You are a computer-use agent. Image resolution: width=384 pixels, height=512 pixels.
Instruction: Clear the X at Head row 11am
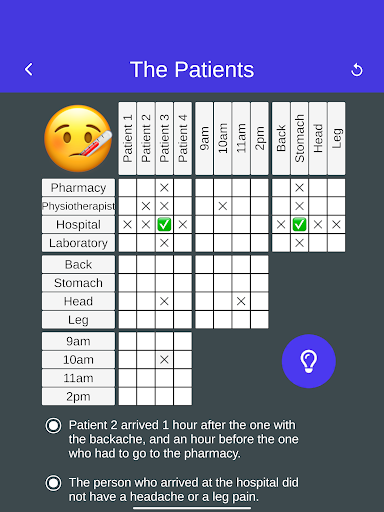click(241, 301)
